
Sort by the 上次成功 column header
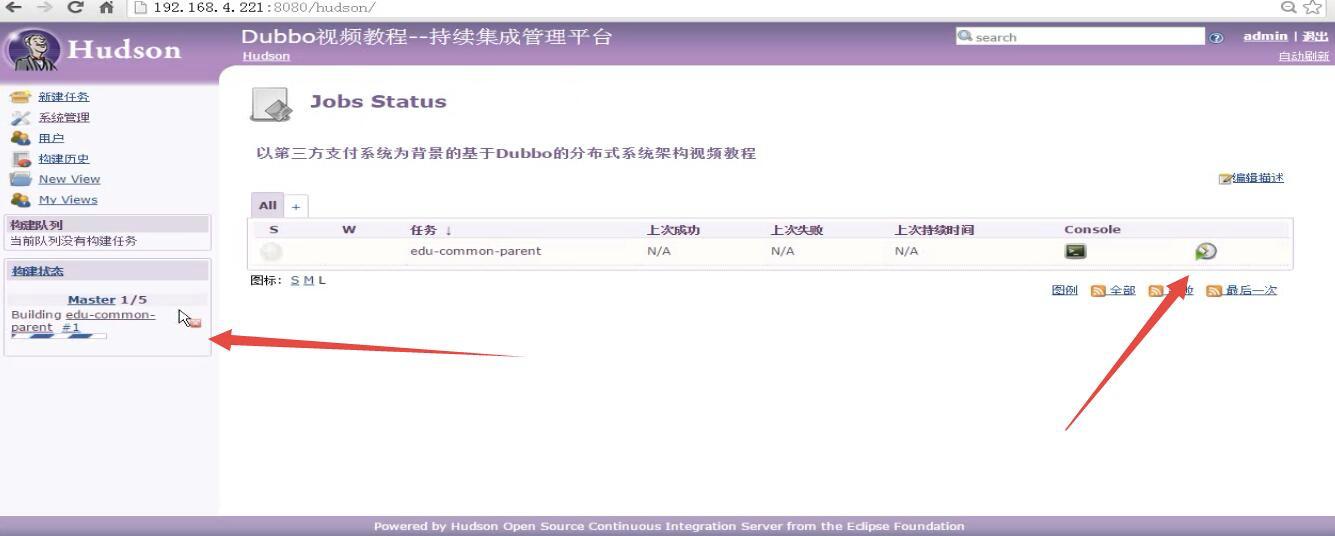pyautogui.click(x=673, y=230)
